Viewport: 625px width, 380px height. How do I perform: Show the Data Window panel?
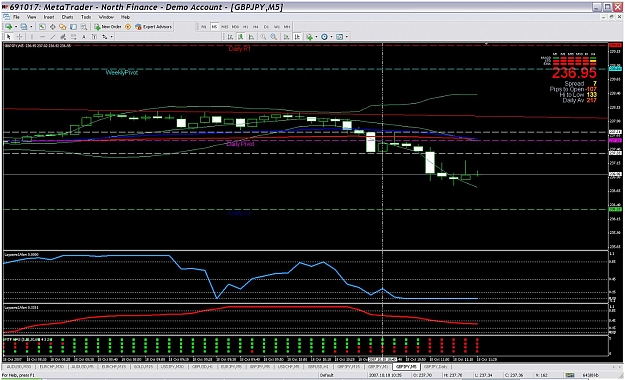[x=53, y=27]
